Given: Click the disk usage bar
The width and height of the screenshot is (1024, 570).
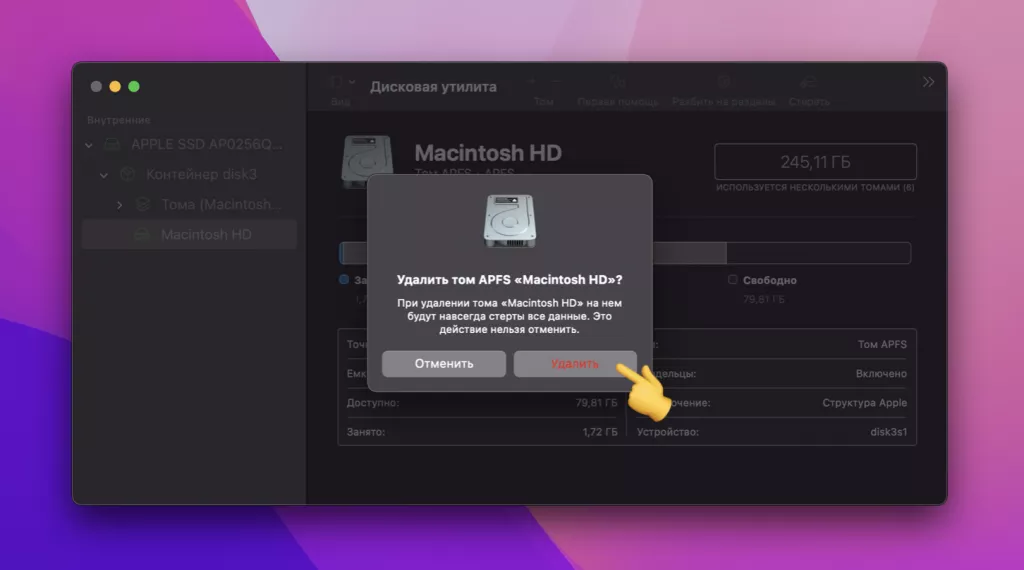Looking at the screenshot, I should tap(625, 253).
